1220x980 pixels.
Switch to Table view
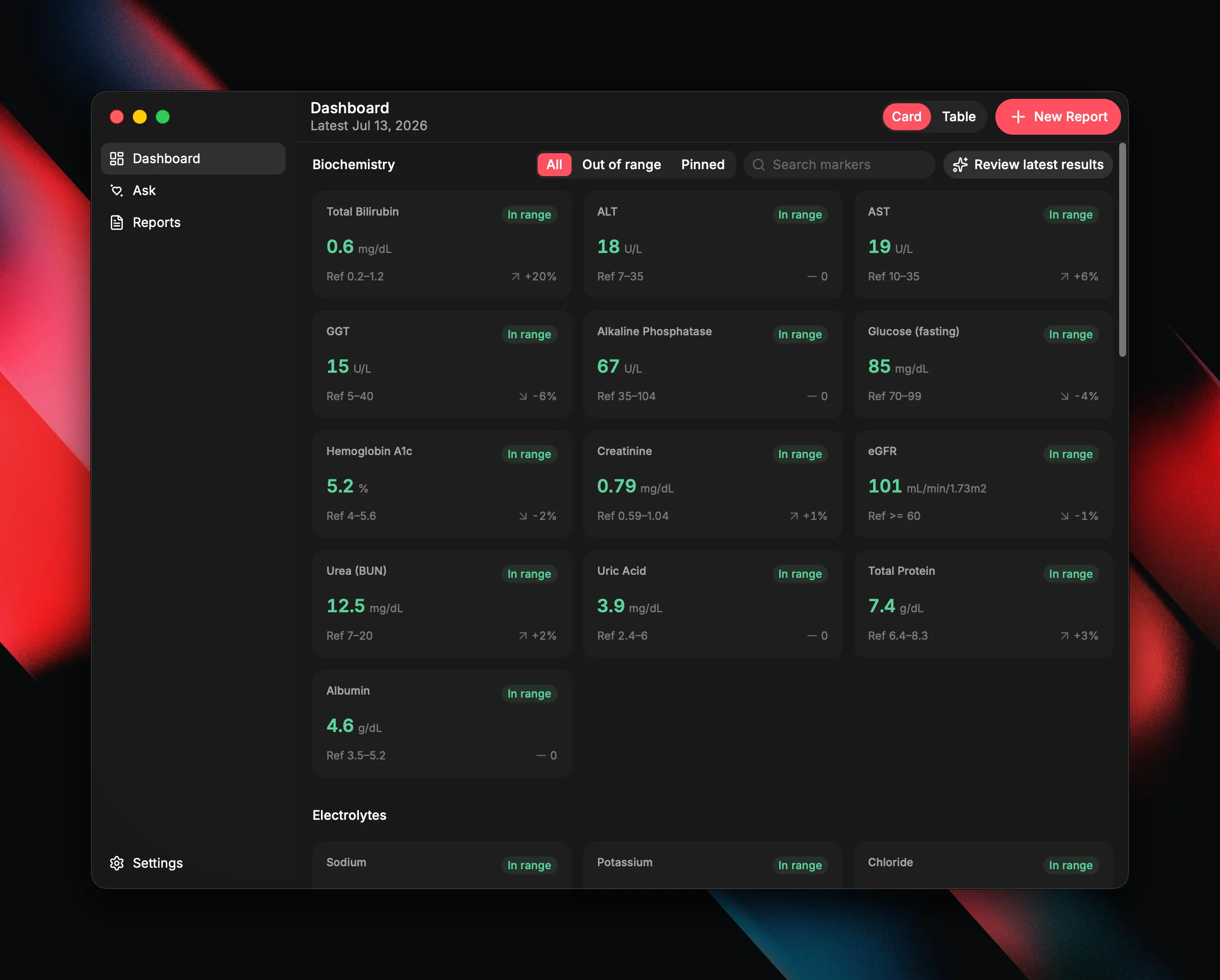coord(958,116)
